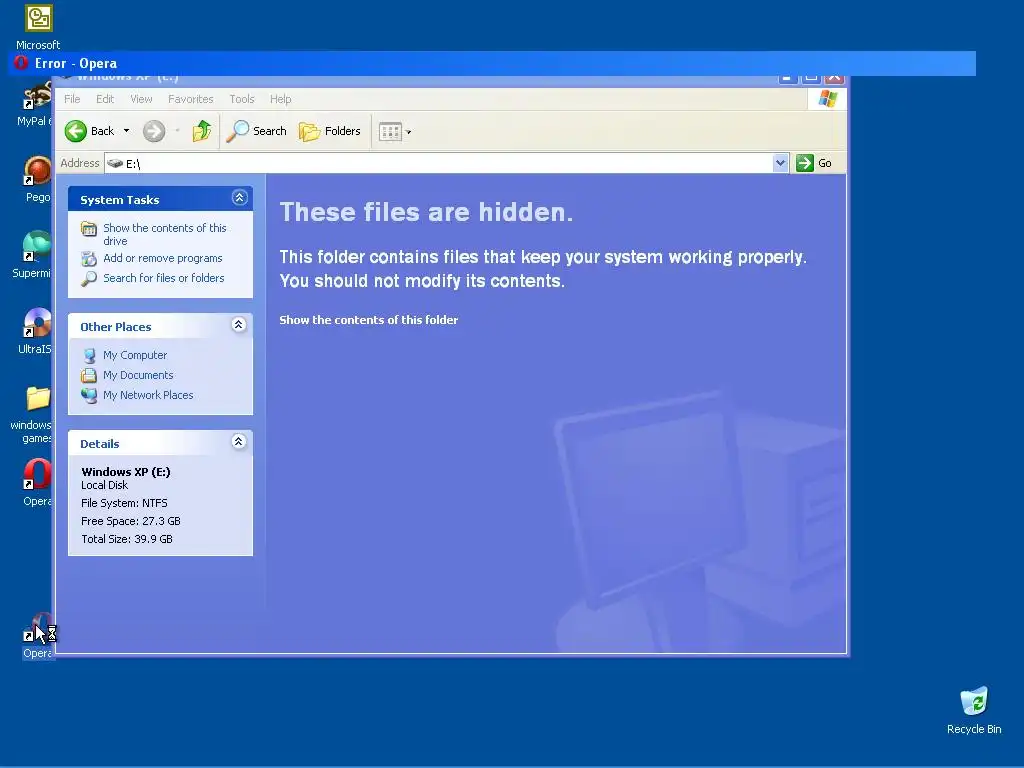Open My Documents from Other Places
This screenshot has height=768, width=1024.
(x=138, y=376)
